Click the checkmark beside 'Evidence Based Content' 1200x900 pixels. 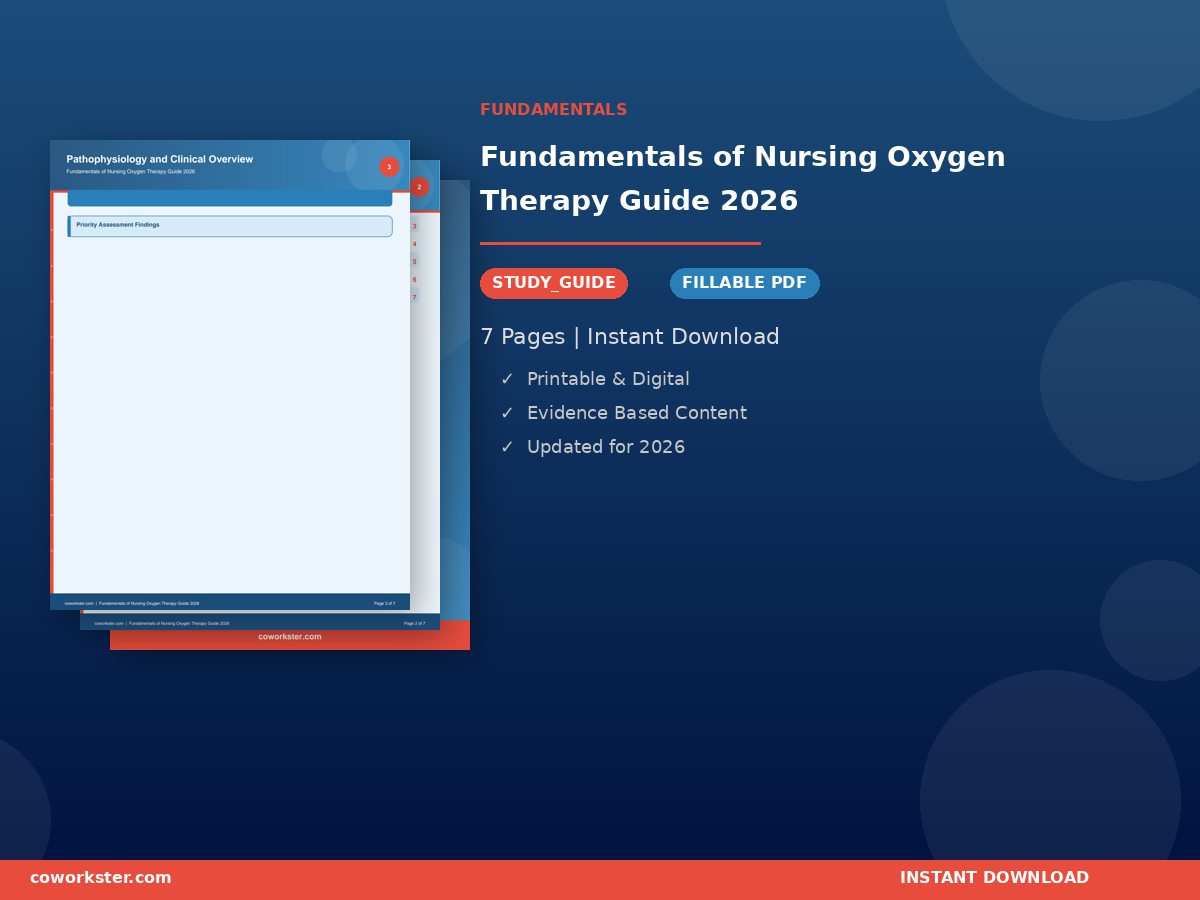(507, 414)
